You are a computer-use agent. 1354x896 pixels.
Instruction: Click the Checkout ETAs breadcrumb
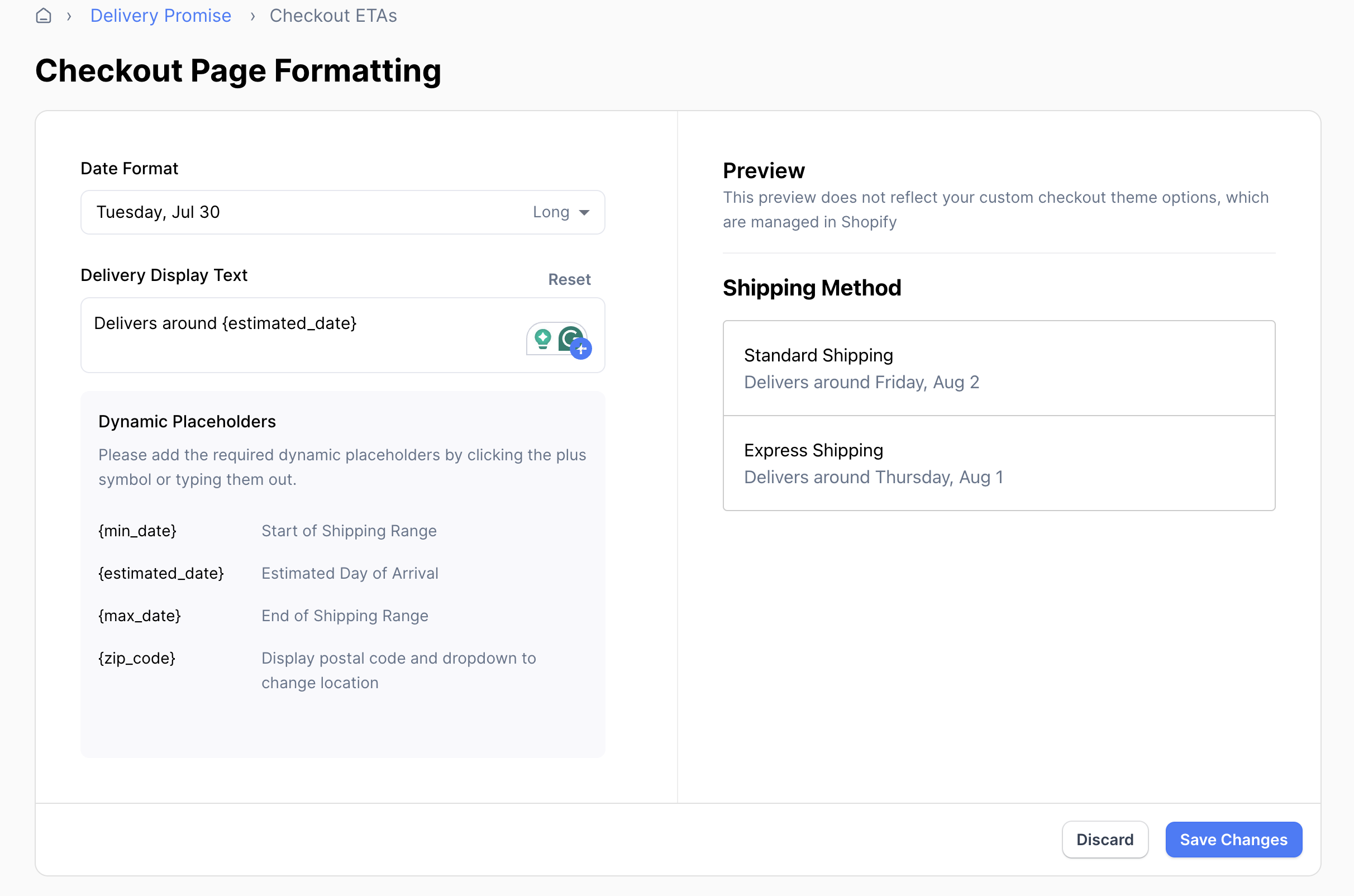click(x=333, y=16)
